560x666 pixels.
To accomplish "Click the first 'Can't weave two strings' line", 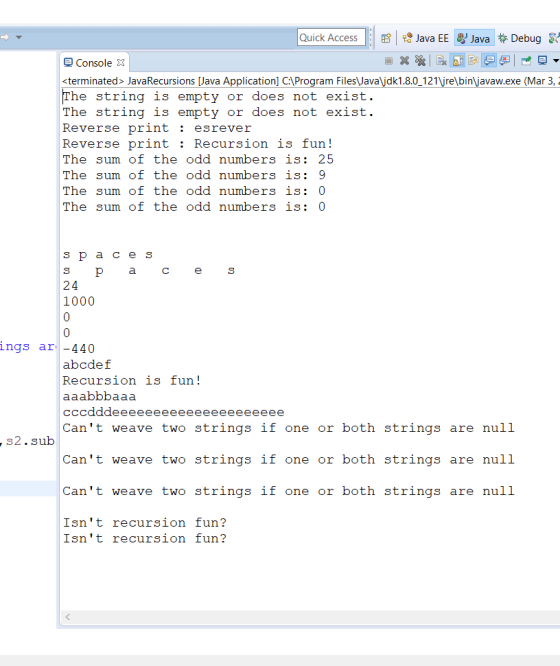I will 288,428.
